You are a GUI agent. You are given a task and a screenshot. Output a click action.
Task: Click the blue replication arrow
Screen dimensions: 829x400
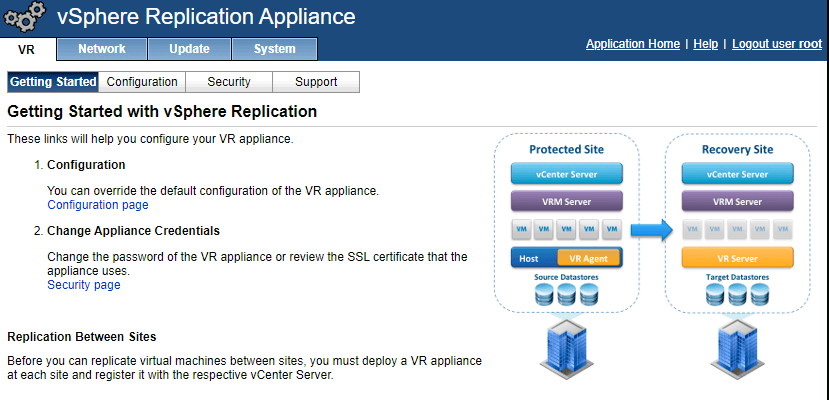652,230
